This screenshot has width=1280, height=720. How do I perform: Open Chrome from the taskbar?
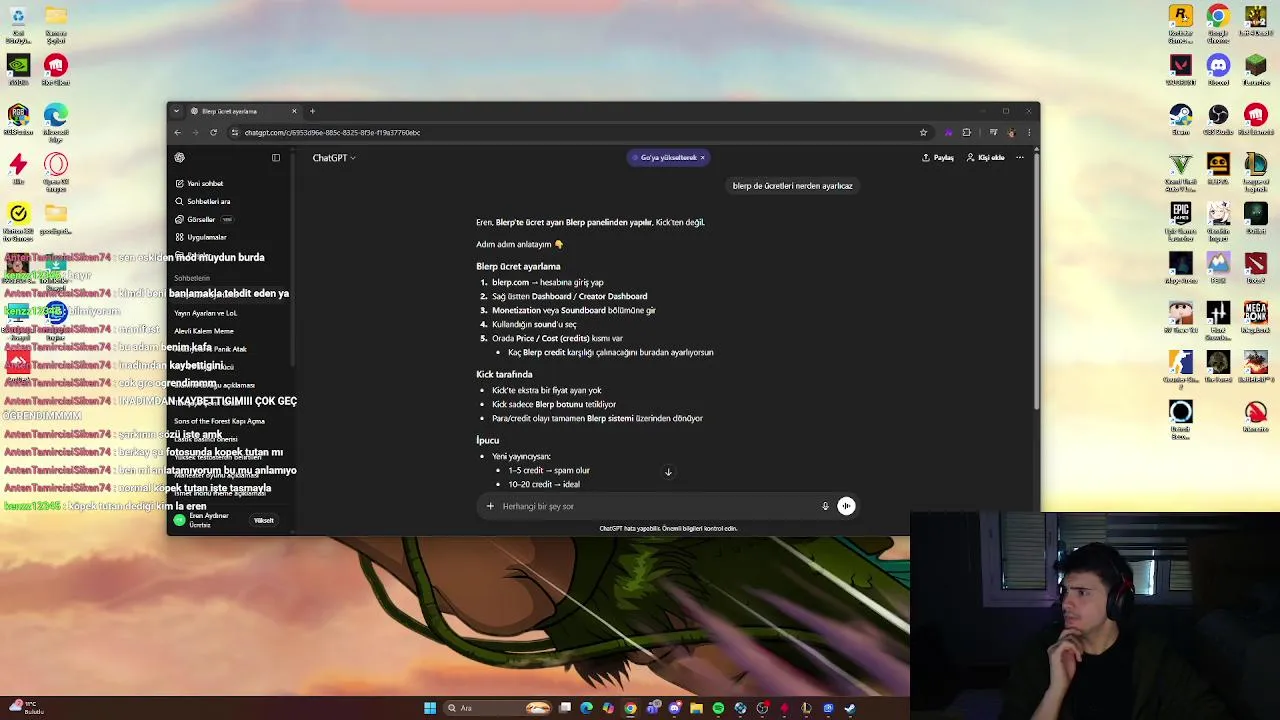pos(630,708)
